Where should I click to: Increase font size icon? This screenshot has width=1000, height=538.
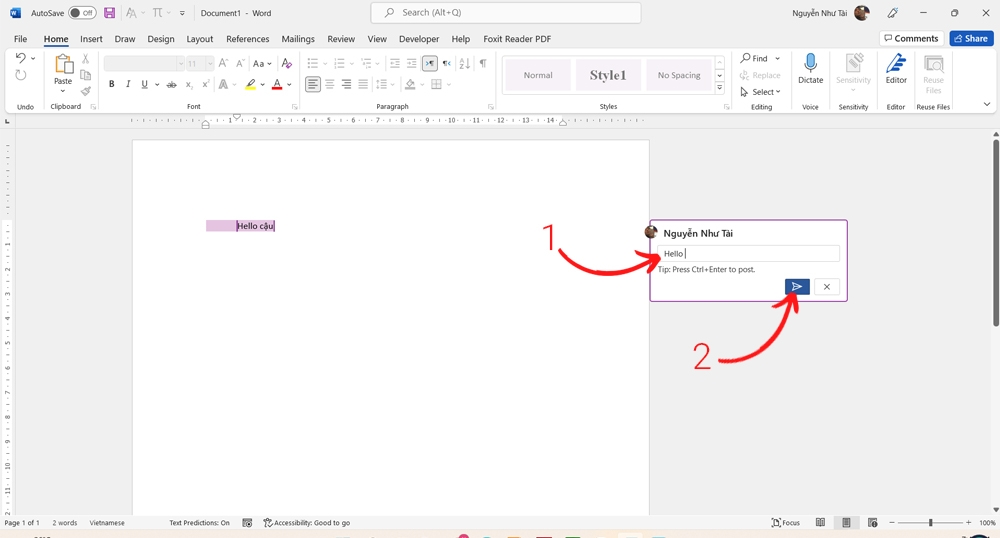pyautogui.click(x=223, y=63)
